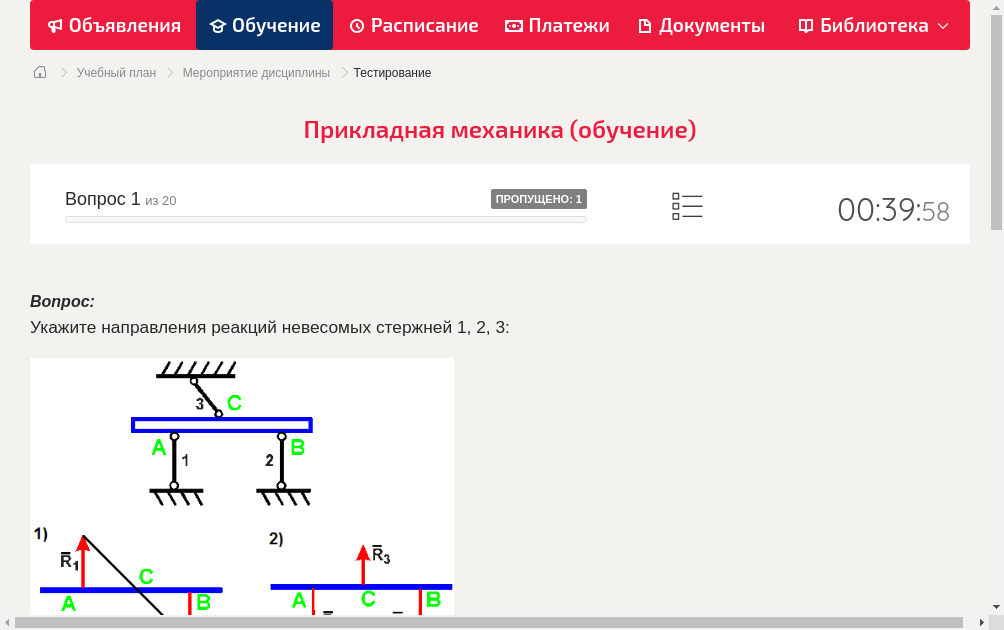Screen dimensions: 1004x630
Task: Click the document icon on Документы
Action: pos(645,25)
